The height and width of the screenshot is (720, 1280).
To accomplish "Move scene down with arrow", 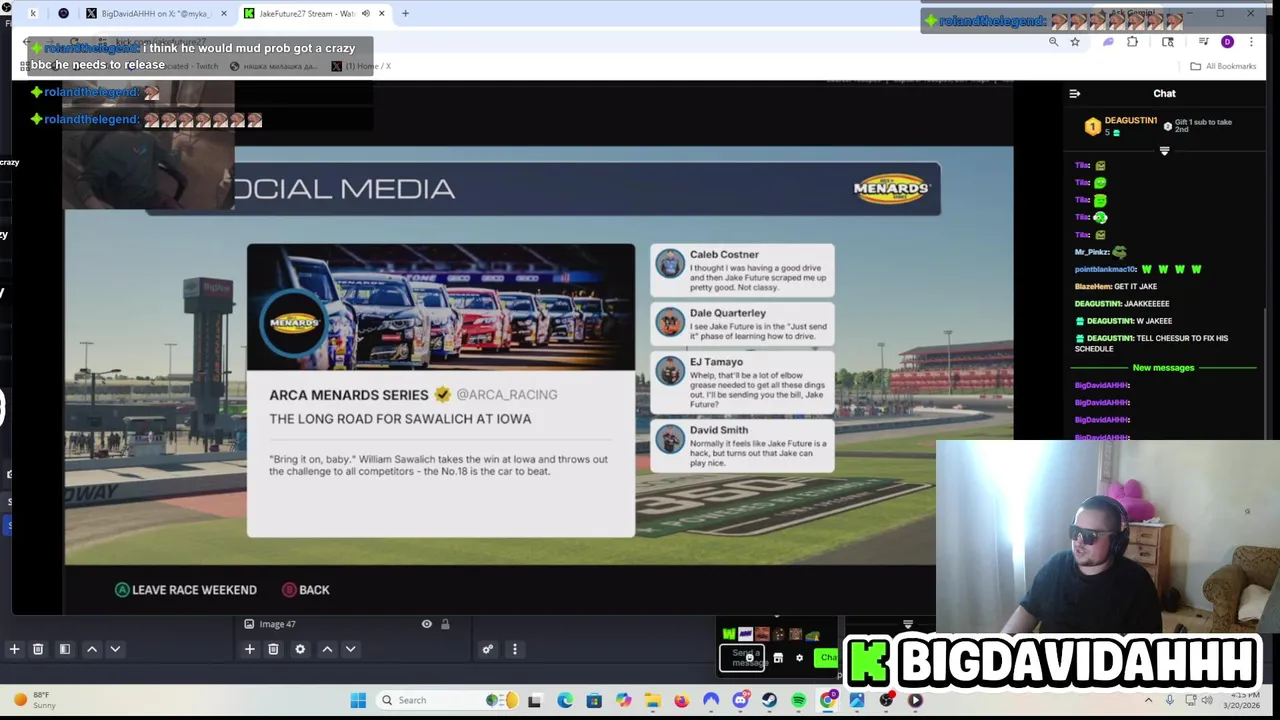I will (115, 649).
